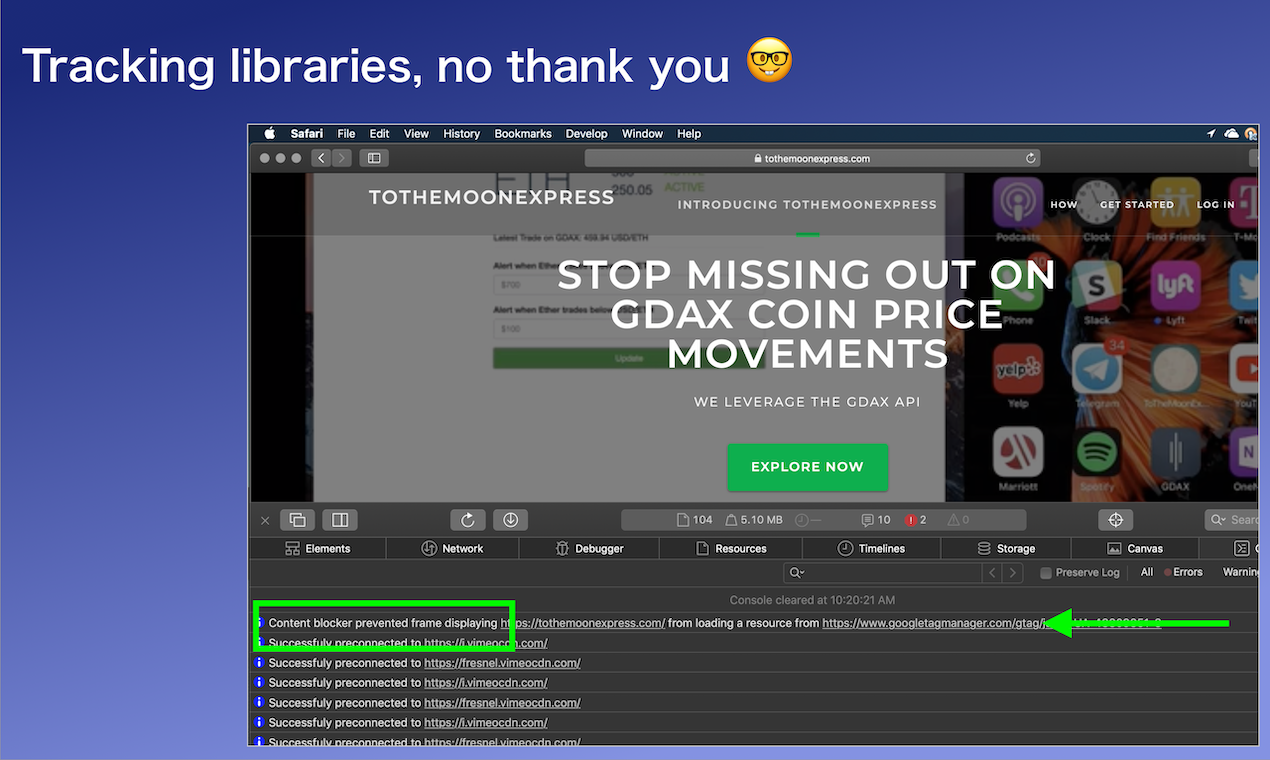Close the Web Inspector with the X

click(265, 520)
